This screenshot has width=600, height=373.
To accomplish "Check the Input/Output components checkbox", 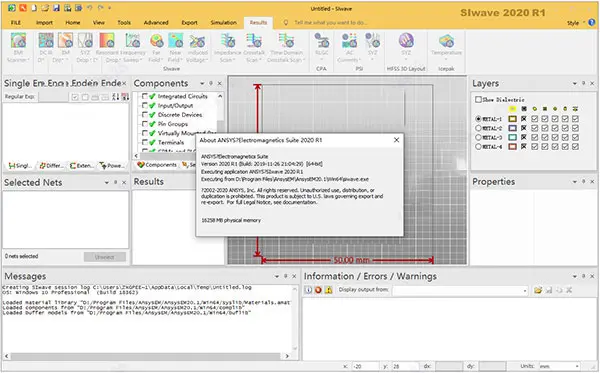I will point(145,105).
